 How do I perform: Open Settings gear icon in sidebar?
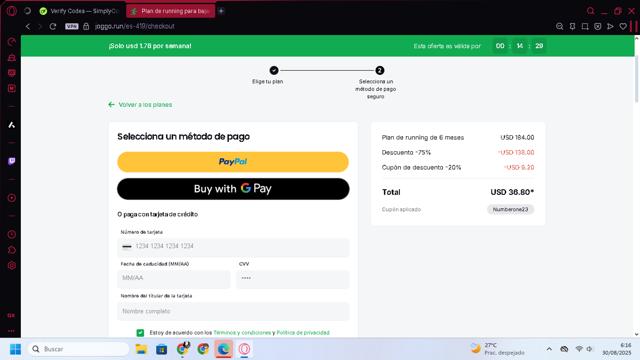click(x=11, y=265)
